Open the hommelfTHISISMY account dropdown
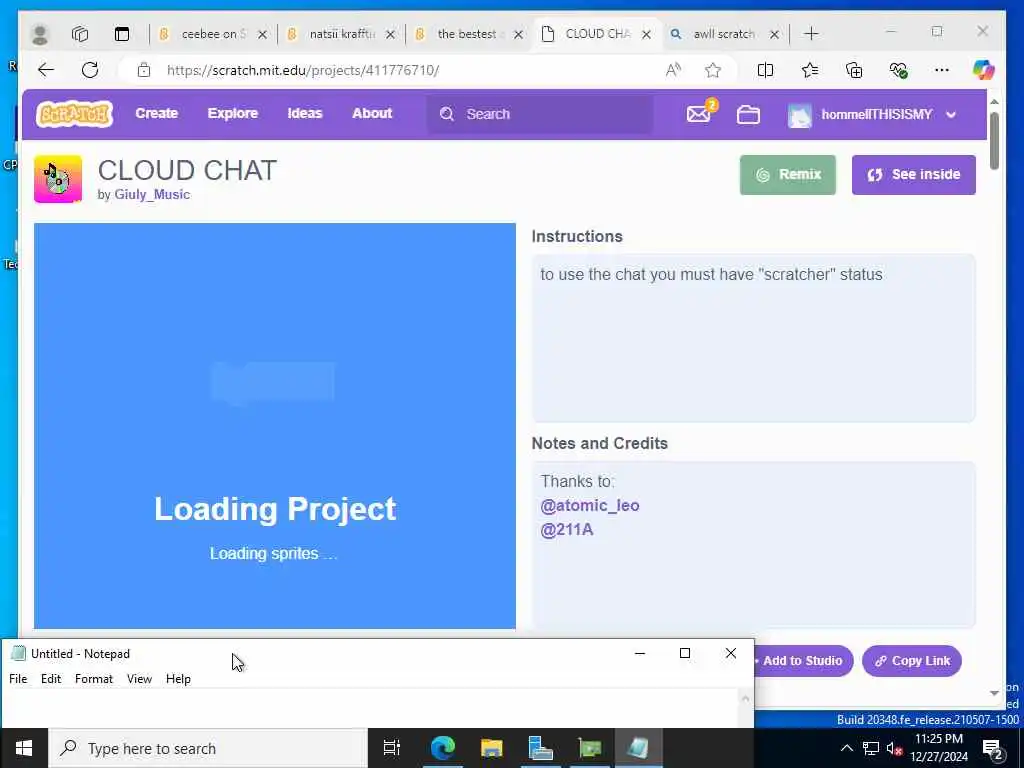 872,115
